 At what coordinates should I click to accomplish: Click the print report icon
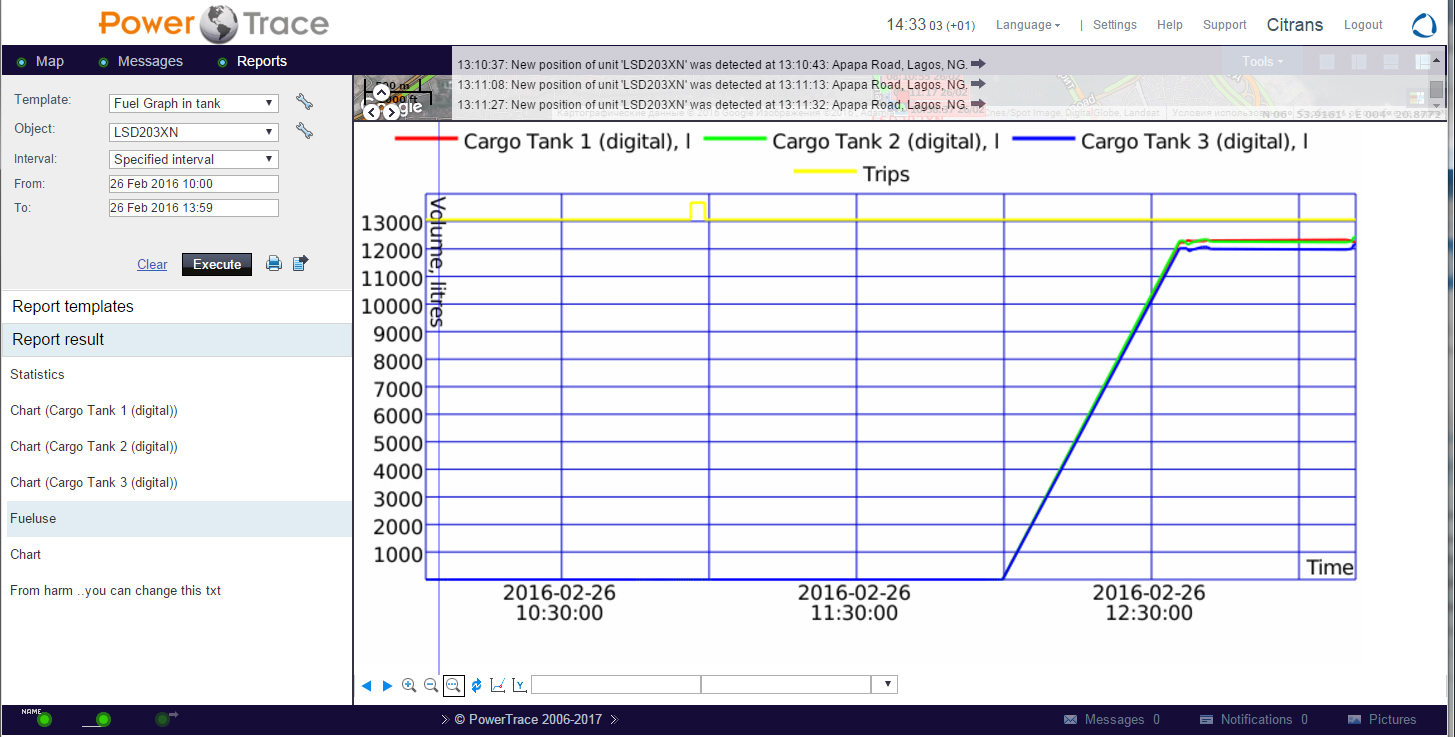point(273,264)
